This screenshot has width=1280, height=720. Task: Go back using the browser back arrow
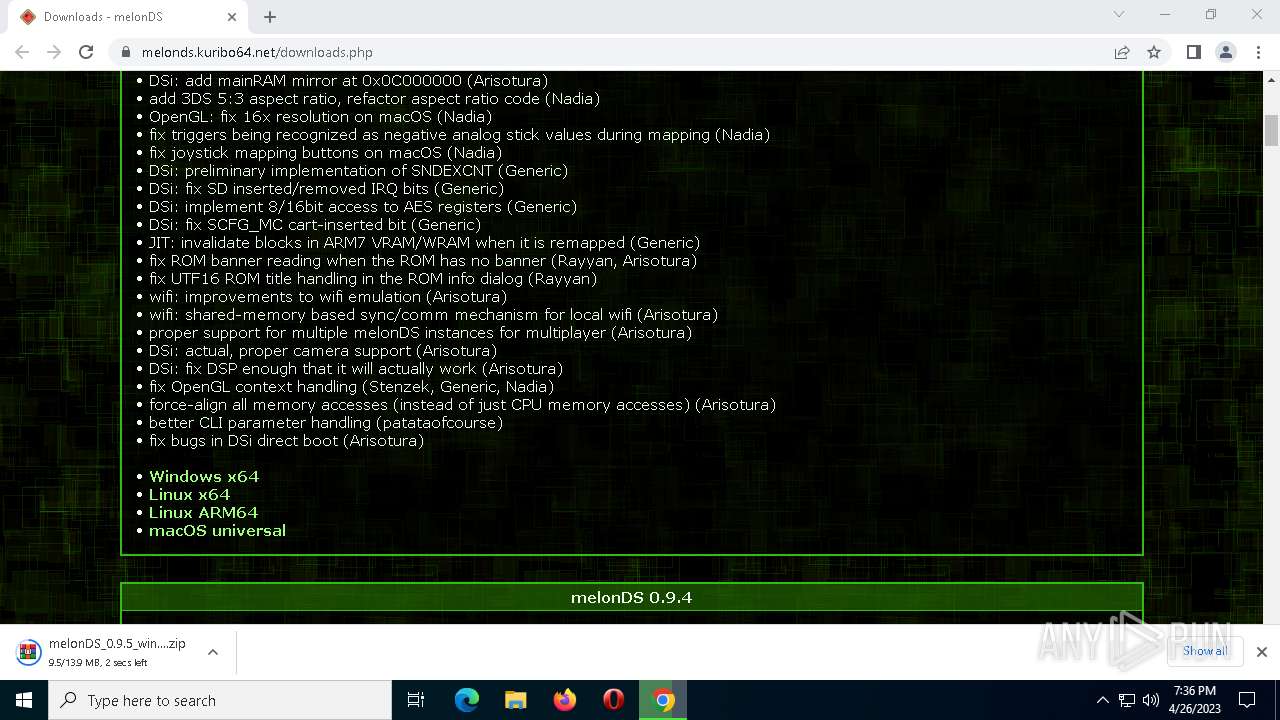22,52
